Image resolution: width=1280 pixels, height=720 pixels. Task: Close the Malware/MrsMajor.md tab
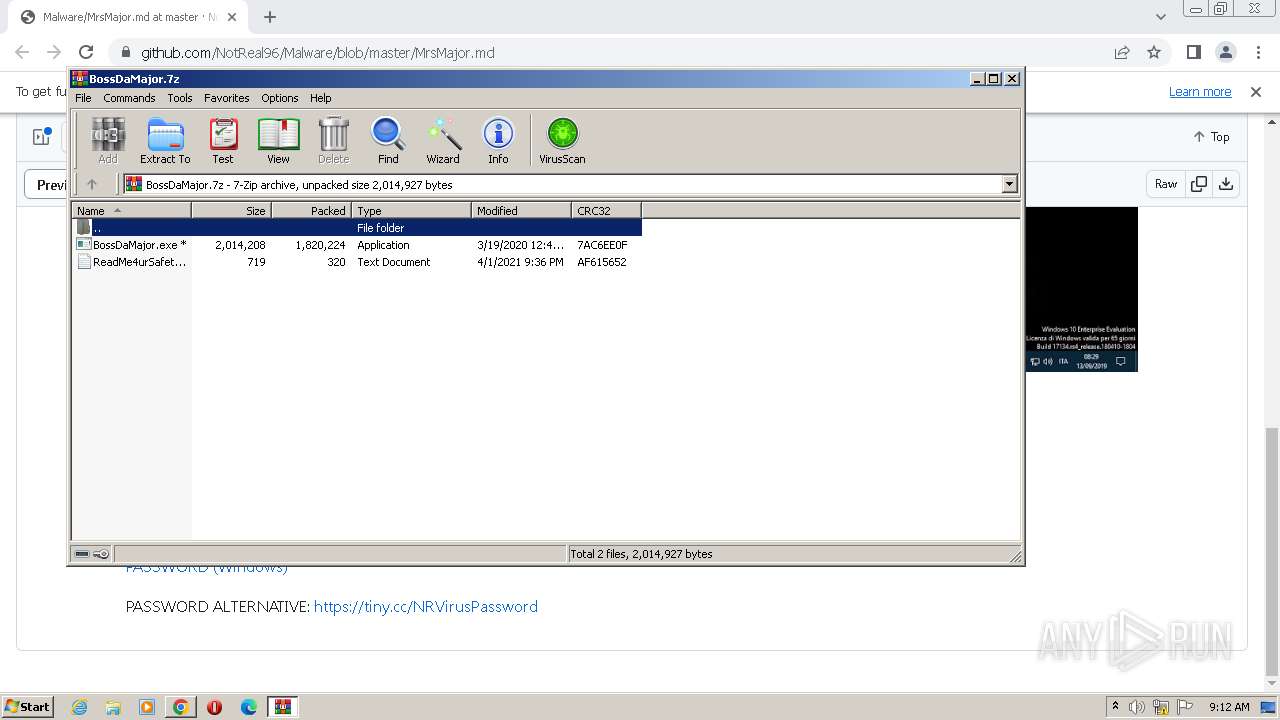231,17
